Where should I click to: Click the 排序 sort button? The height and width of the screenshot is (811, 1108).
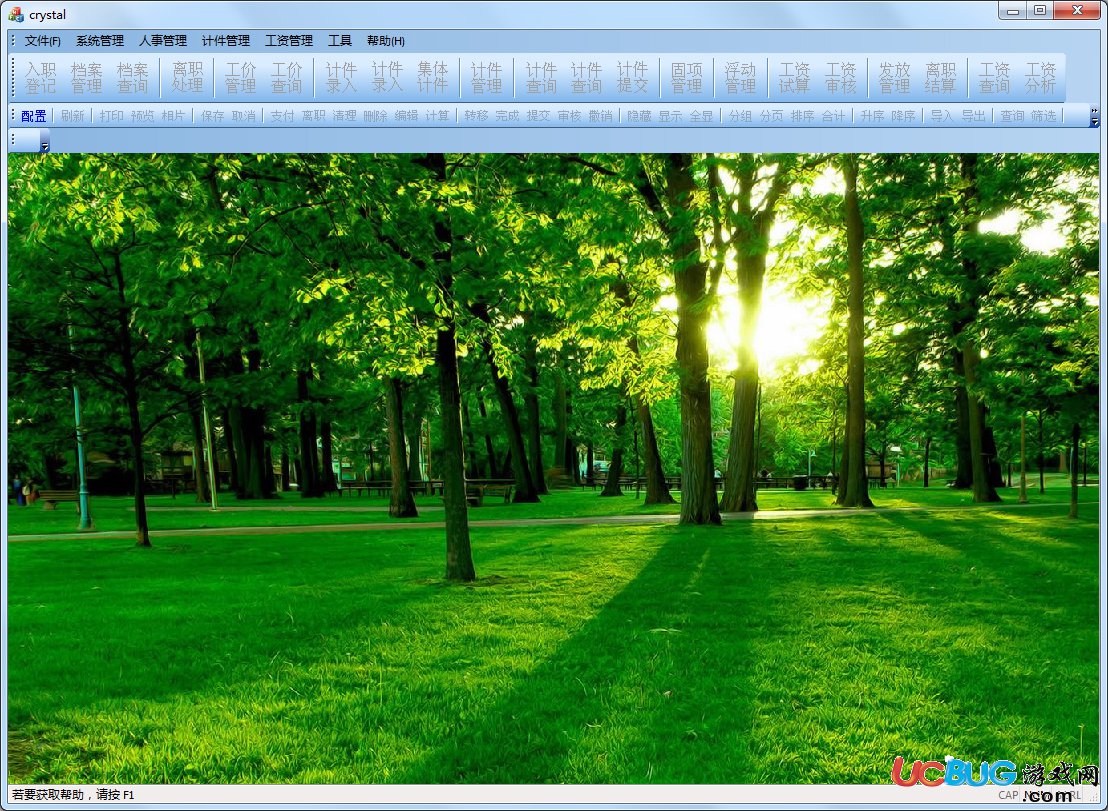803,116
